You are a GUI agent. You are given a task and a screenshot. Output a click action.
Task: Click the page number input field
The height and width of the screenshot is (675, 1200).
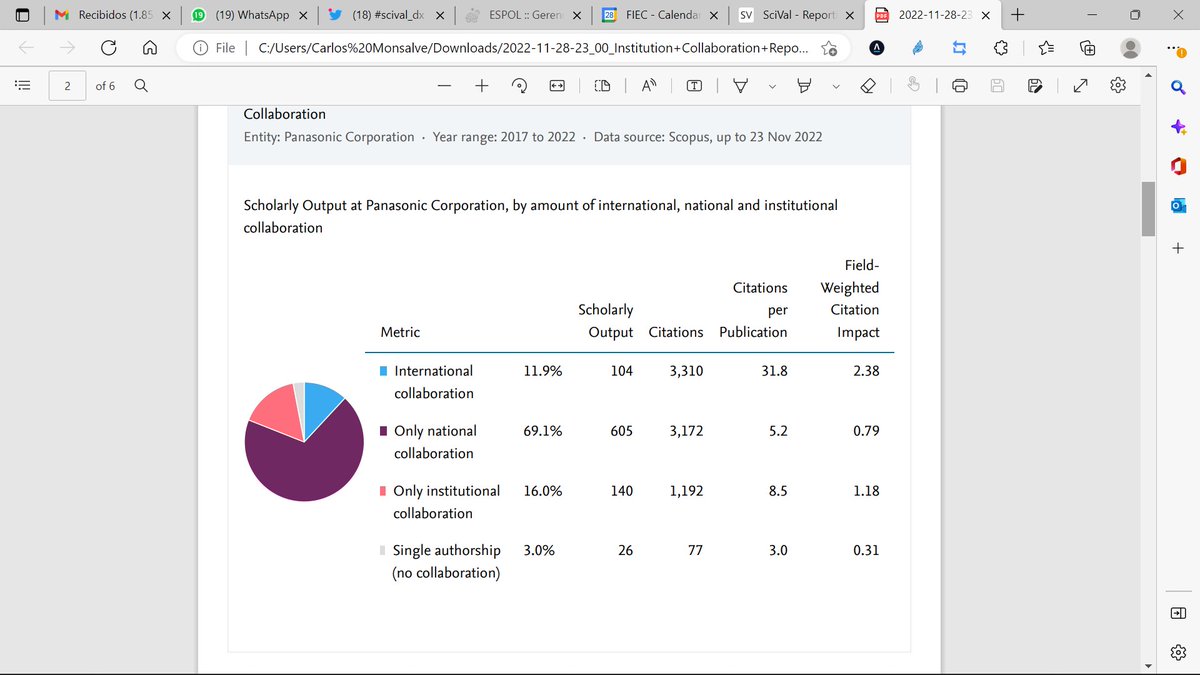click(x=67, y=86)
